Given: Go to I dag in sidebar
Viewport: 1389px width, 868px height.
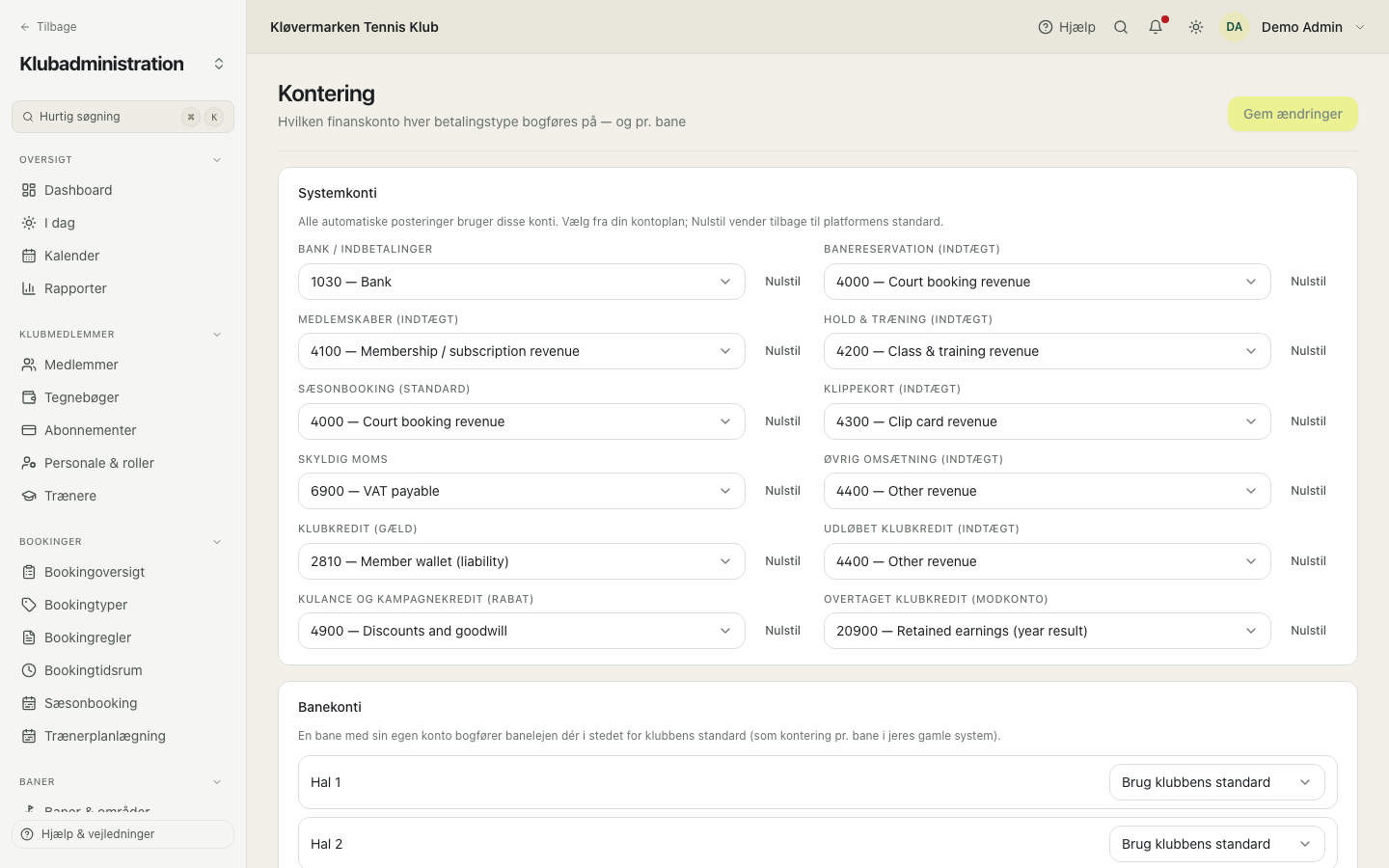Looking at the screenshot, I should pyautogui.click(x=123, y=223).
